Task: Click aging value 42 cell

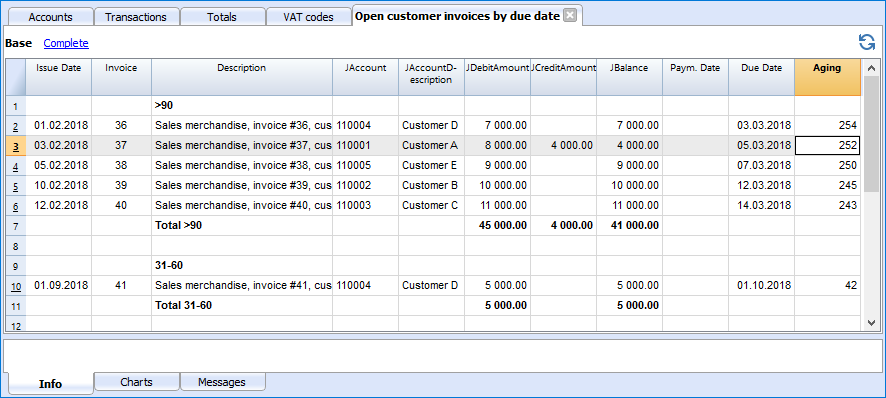Action: pos(827,286)
